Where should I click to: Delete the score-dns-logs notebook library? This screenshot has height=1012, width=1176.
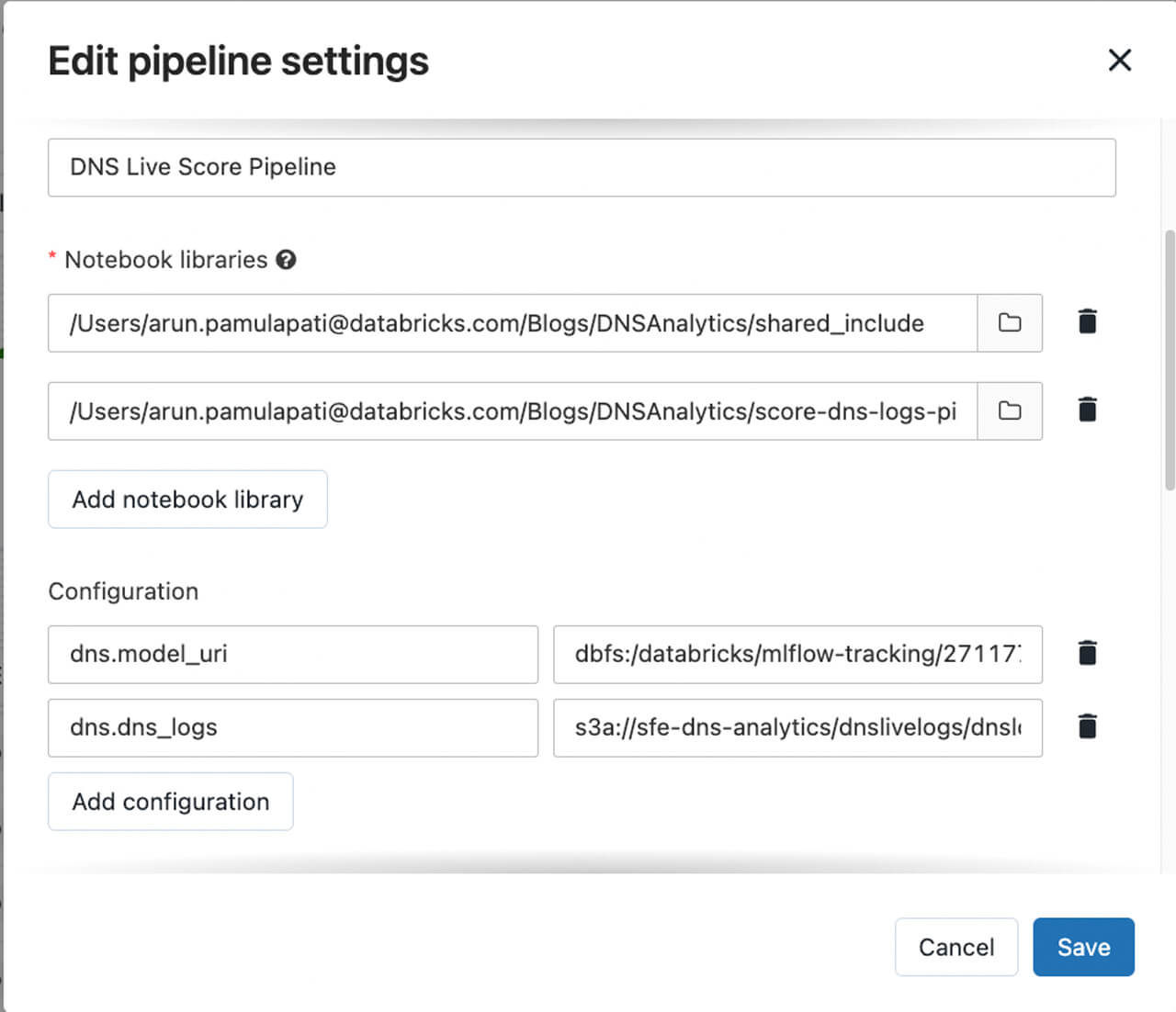[x=1087, y=410]
